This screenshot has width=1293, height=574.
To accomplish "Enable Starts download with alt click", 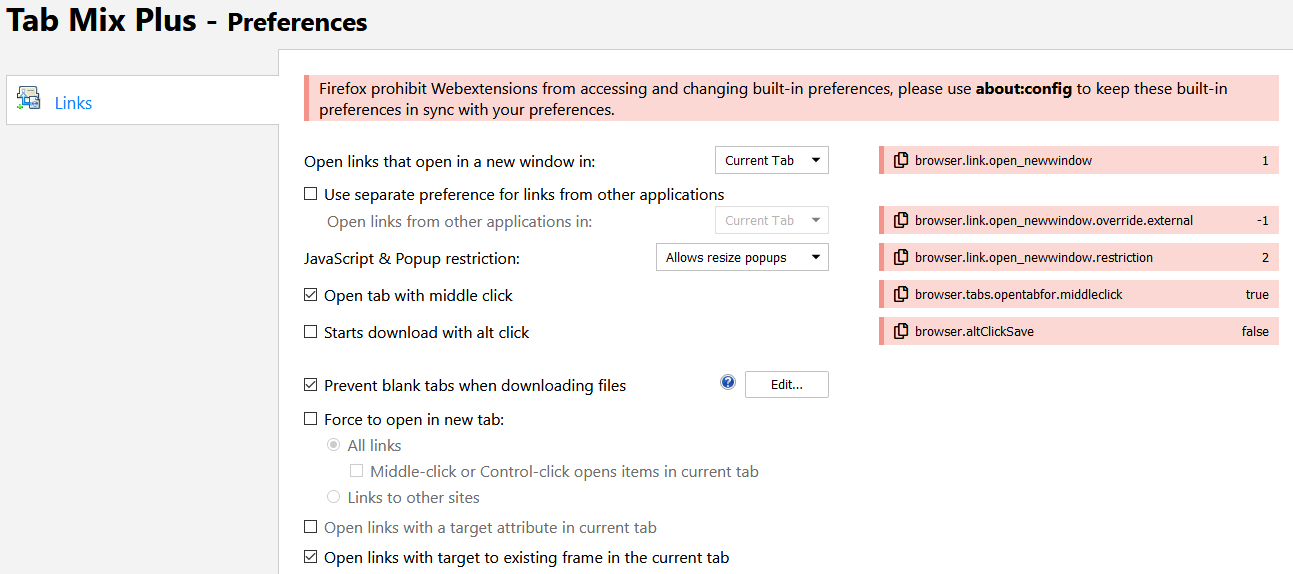I will 311,332.
